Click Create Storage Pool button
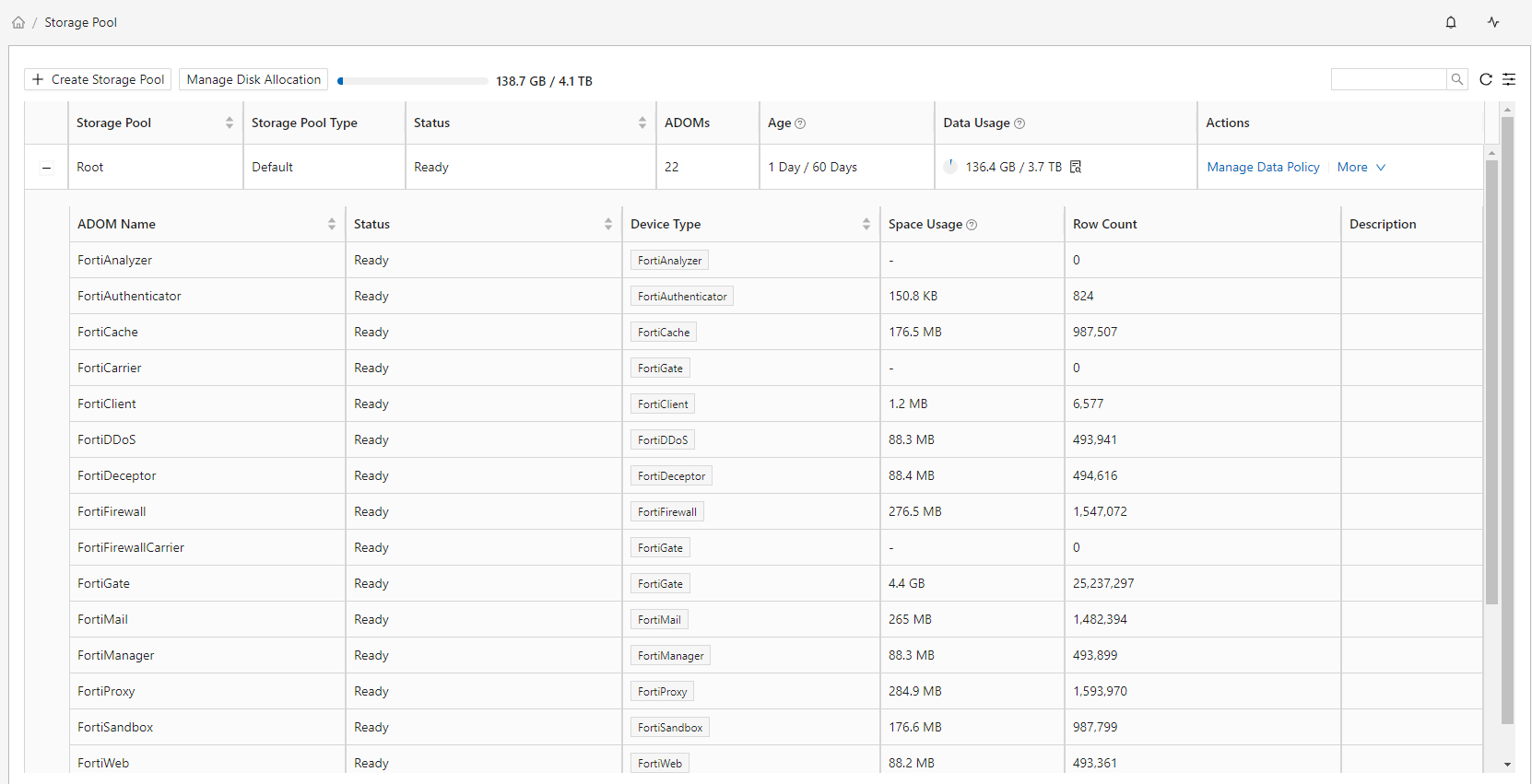Image resolution: width=1532 pixels, height=784 pixels. click(x=98, y=79)
